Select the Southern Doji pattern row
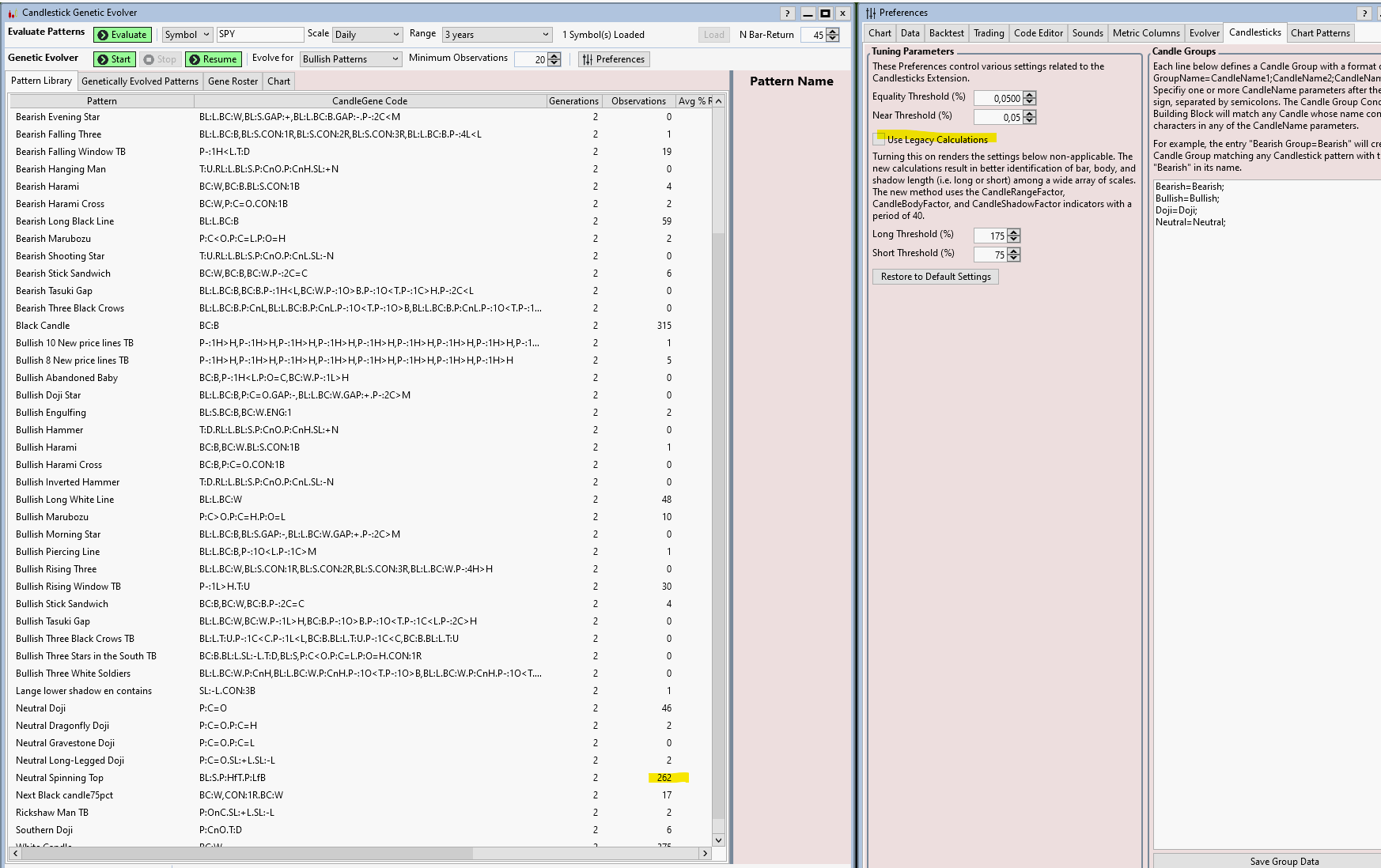This screenshot has height=868, width=1381. point(360,830)
